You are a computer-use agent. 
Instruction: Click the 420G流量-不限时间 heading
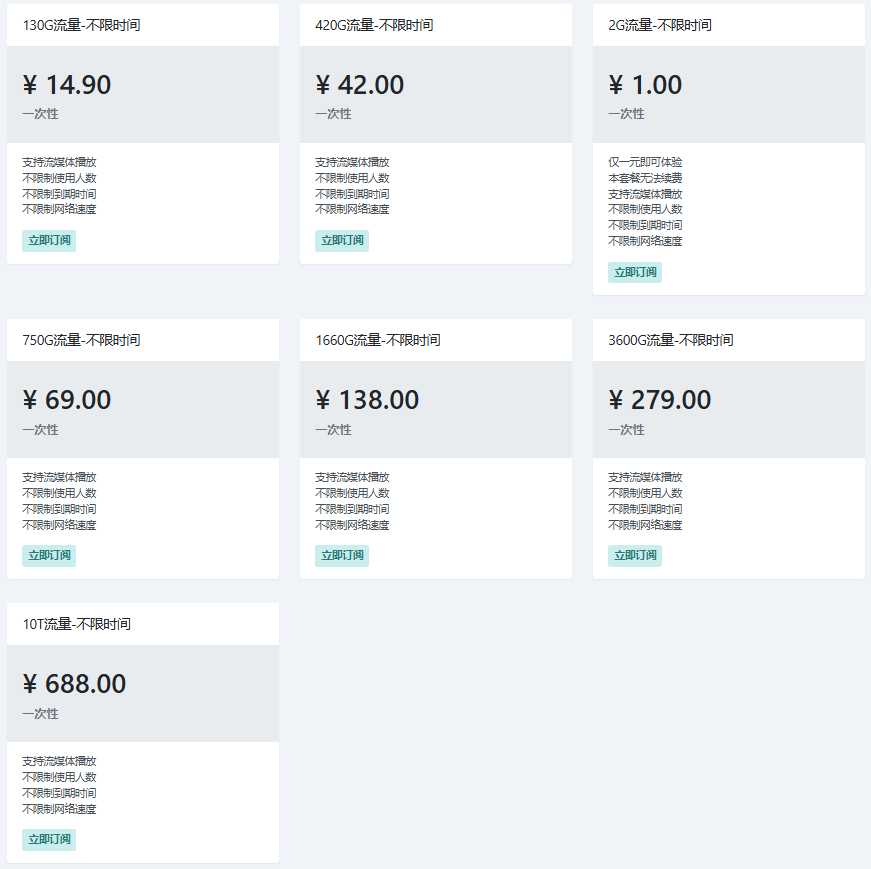click(375, 25)
